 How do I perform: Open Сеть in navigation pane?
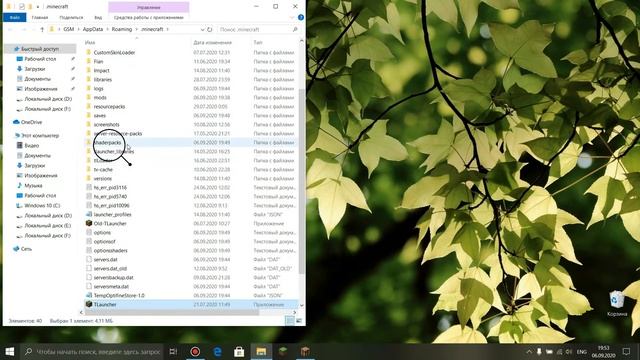(x=26, y=249)
